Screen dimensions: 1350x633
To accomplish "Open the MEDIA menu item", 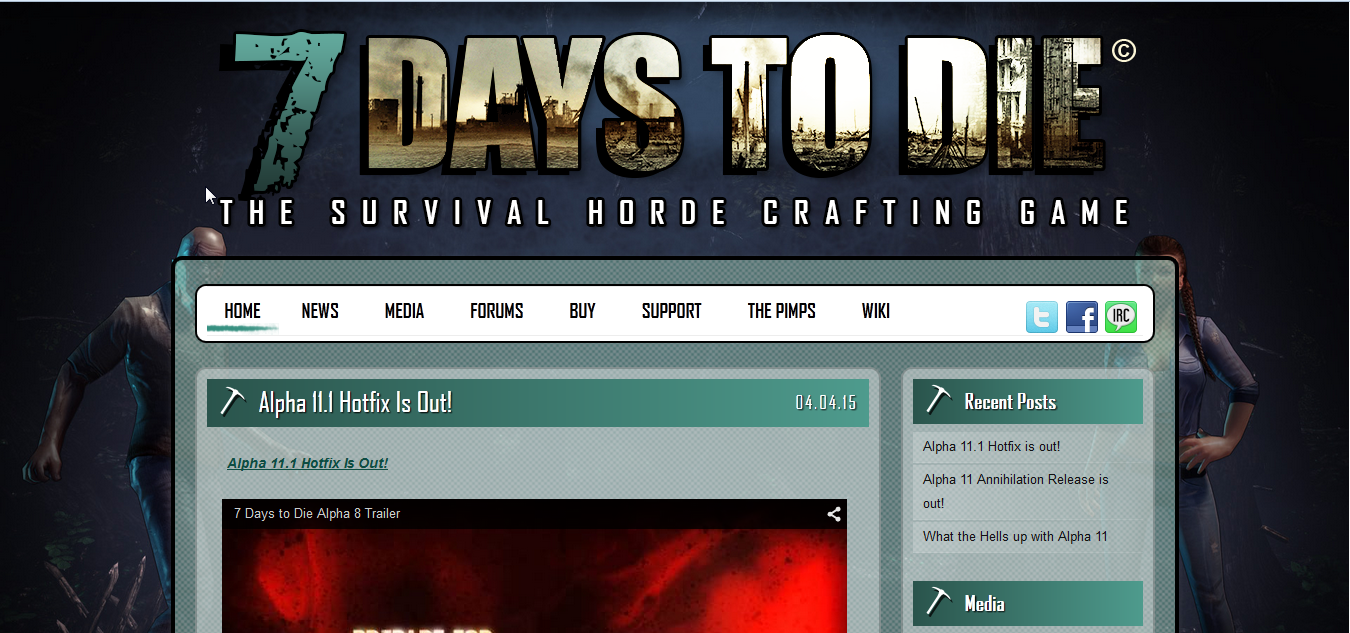I will [x=404, y=311].
